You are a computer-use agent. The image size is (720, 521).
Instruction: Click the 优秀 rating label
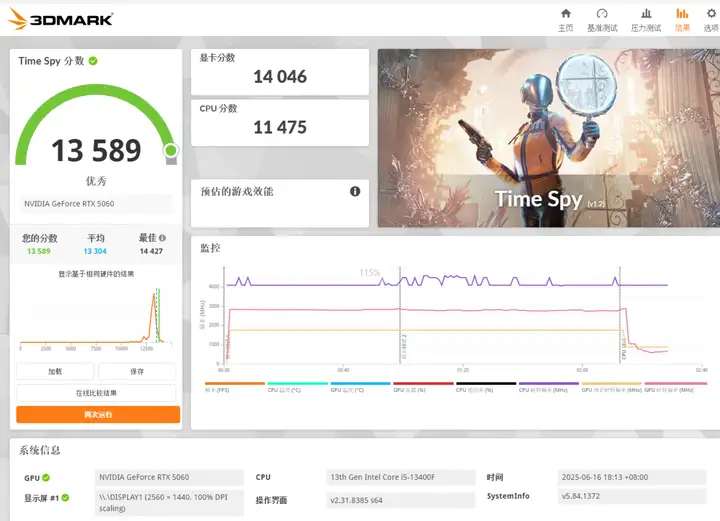point(96,181)
